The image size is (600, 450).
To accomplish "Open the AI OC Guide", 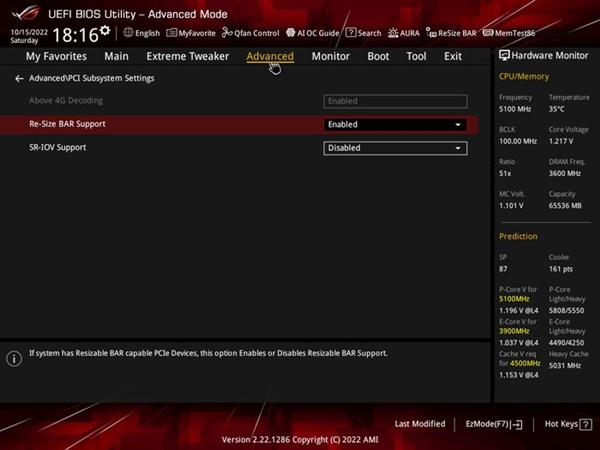I will pos(312,33).
